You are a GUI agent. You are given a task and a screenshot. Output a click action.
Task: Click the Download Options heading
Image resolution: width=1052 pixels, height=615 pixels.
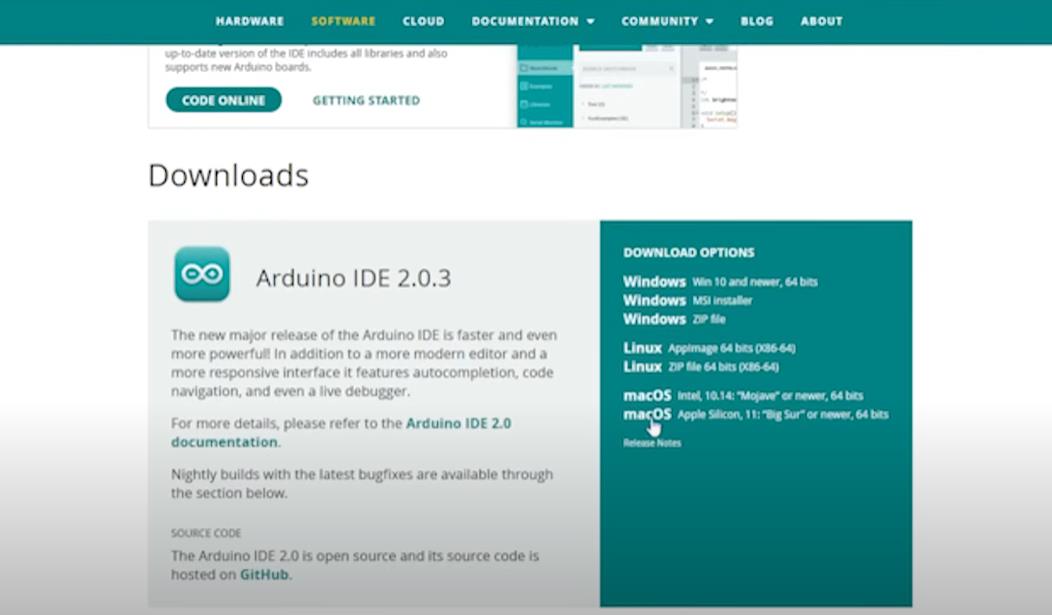[689, 253]
